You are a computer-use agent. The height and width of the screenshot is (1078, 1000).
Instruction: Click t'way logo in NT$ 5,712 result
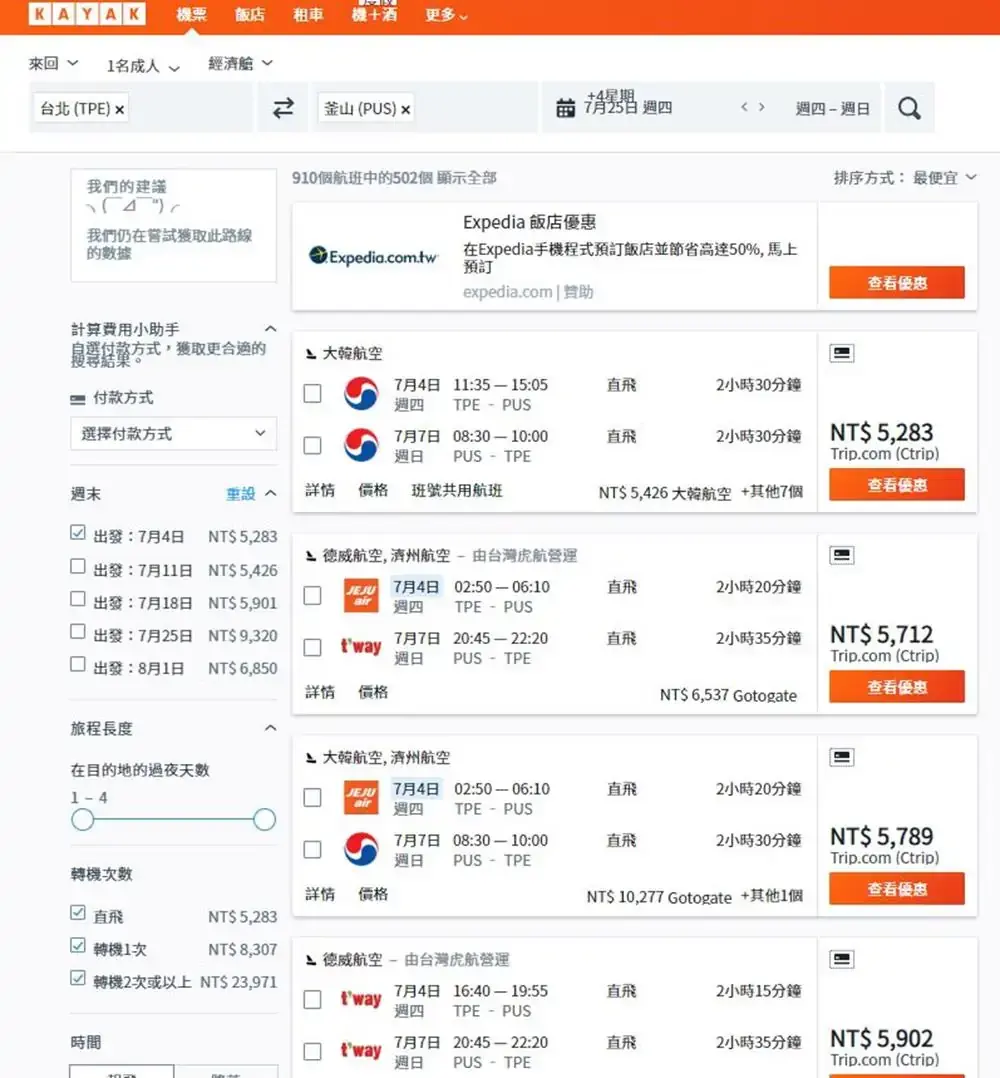(361, 646)
